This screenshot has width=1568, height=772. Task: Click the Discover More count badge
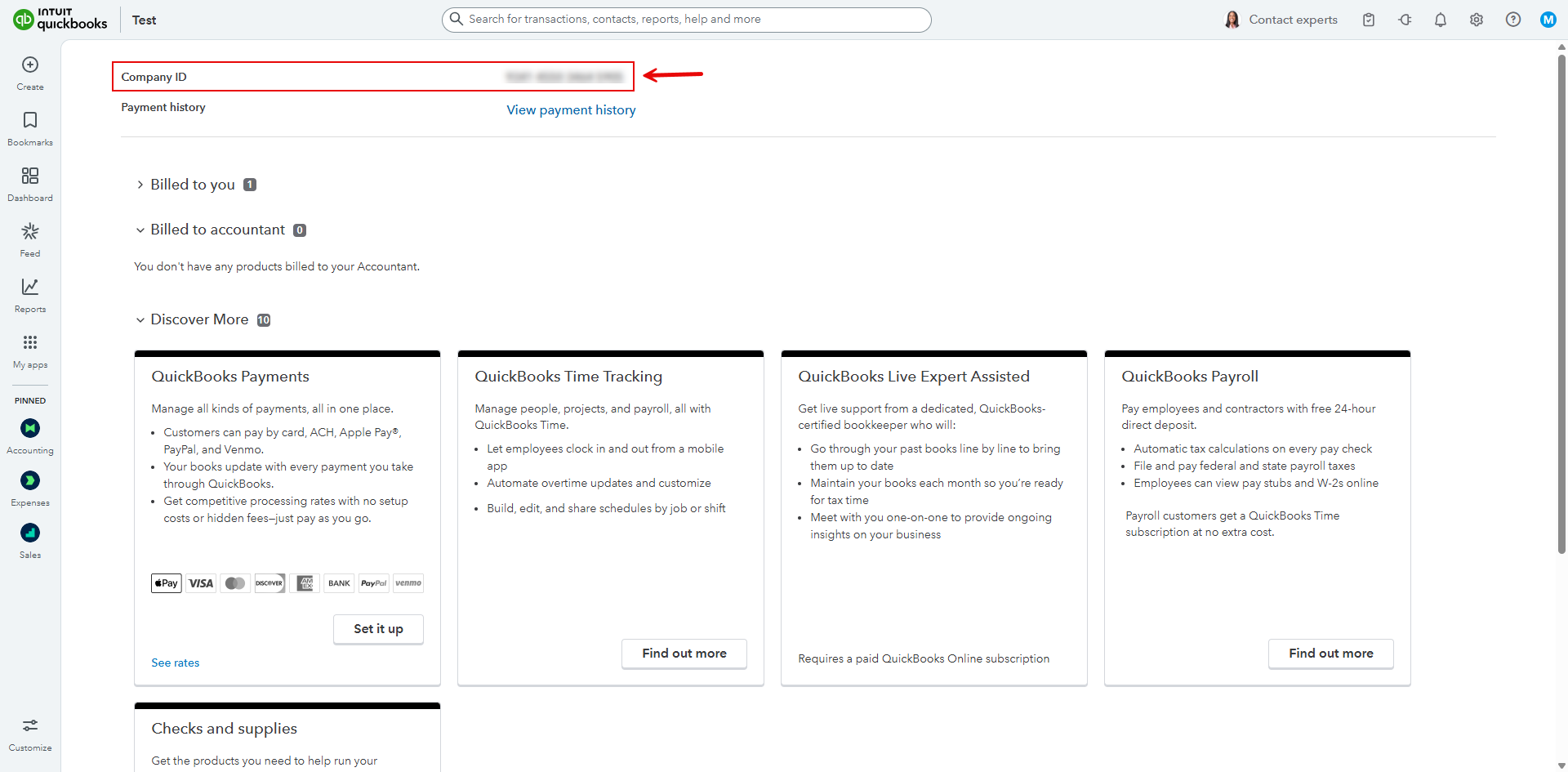[264, 319]
